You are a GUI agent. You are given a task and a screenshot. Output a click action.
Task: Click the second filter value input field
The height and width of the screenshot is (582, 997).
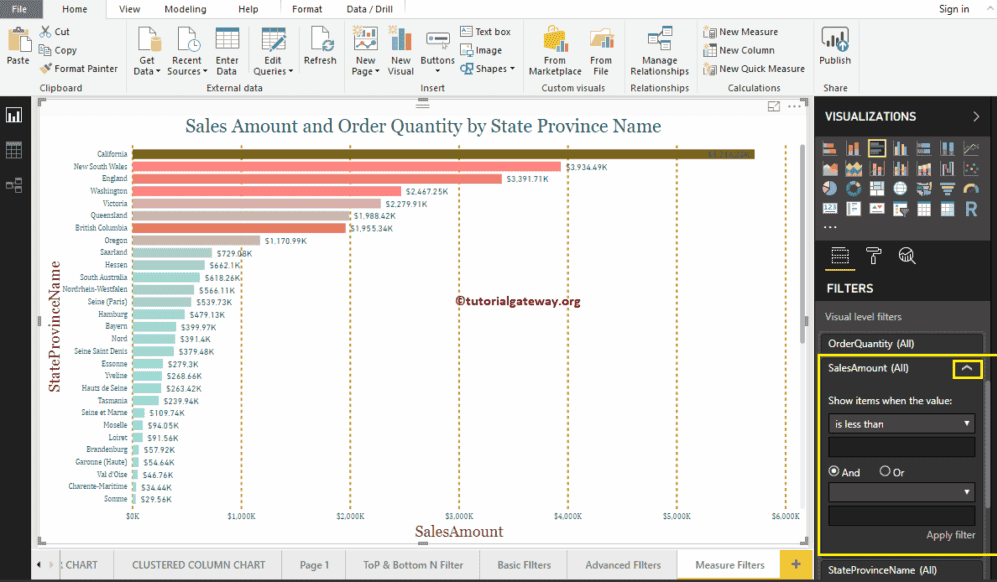(x=901, y=515)
